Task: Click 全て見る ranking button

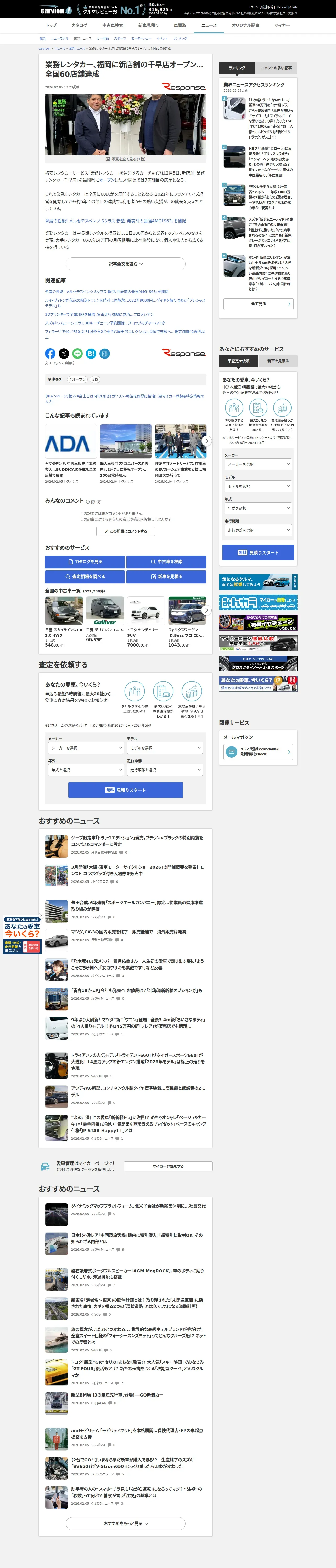Action: (x=258, y=304)
